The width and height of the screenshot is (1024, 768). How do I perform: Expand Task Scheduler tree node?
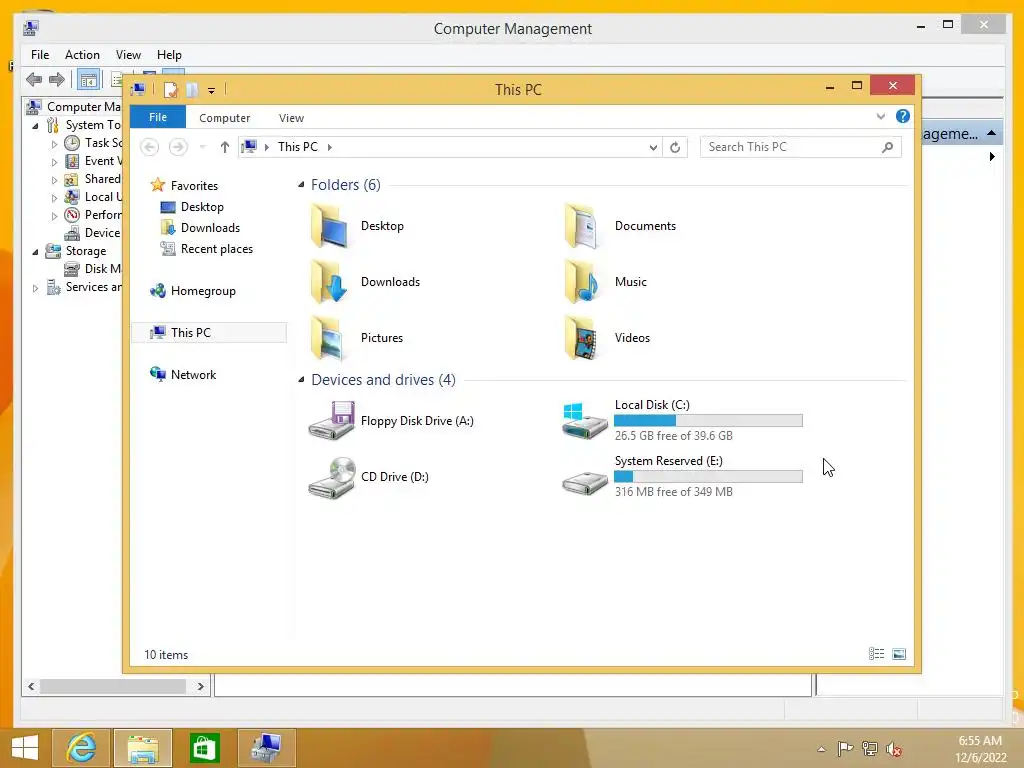54,144
